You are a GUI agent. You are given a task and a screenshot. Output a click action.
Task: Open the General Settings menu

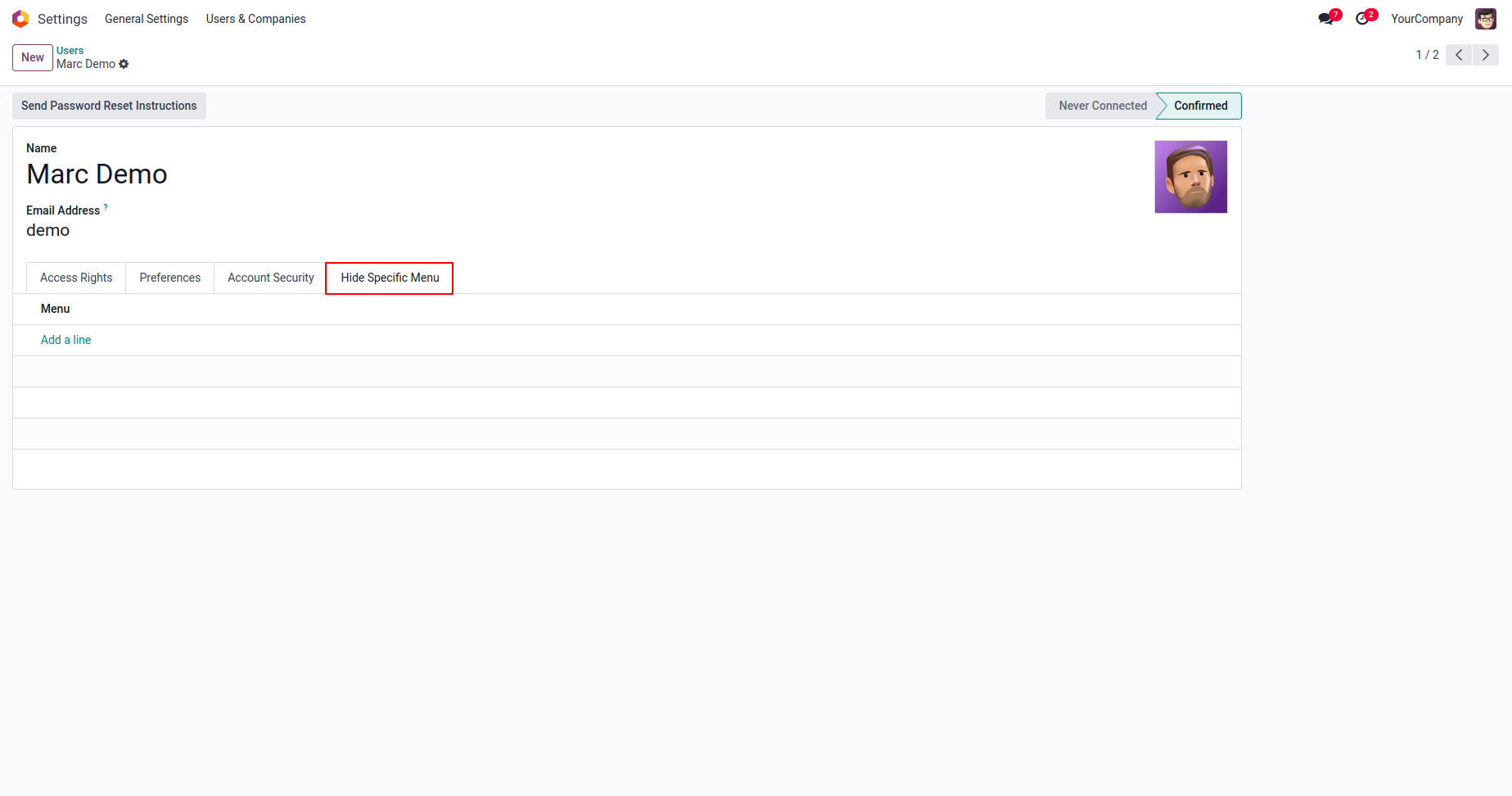[147, 19]
